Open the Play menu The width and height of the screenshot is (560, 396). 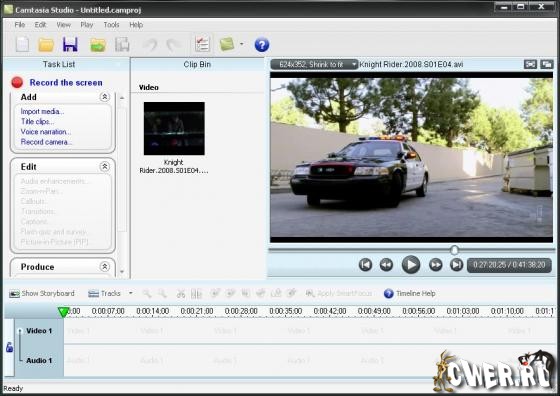pyautogui.click(x=87, y=25)
